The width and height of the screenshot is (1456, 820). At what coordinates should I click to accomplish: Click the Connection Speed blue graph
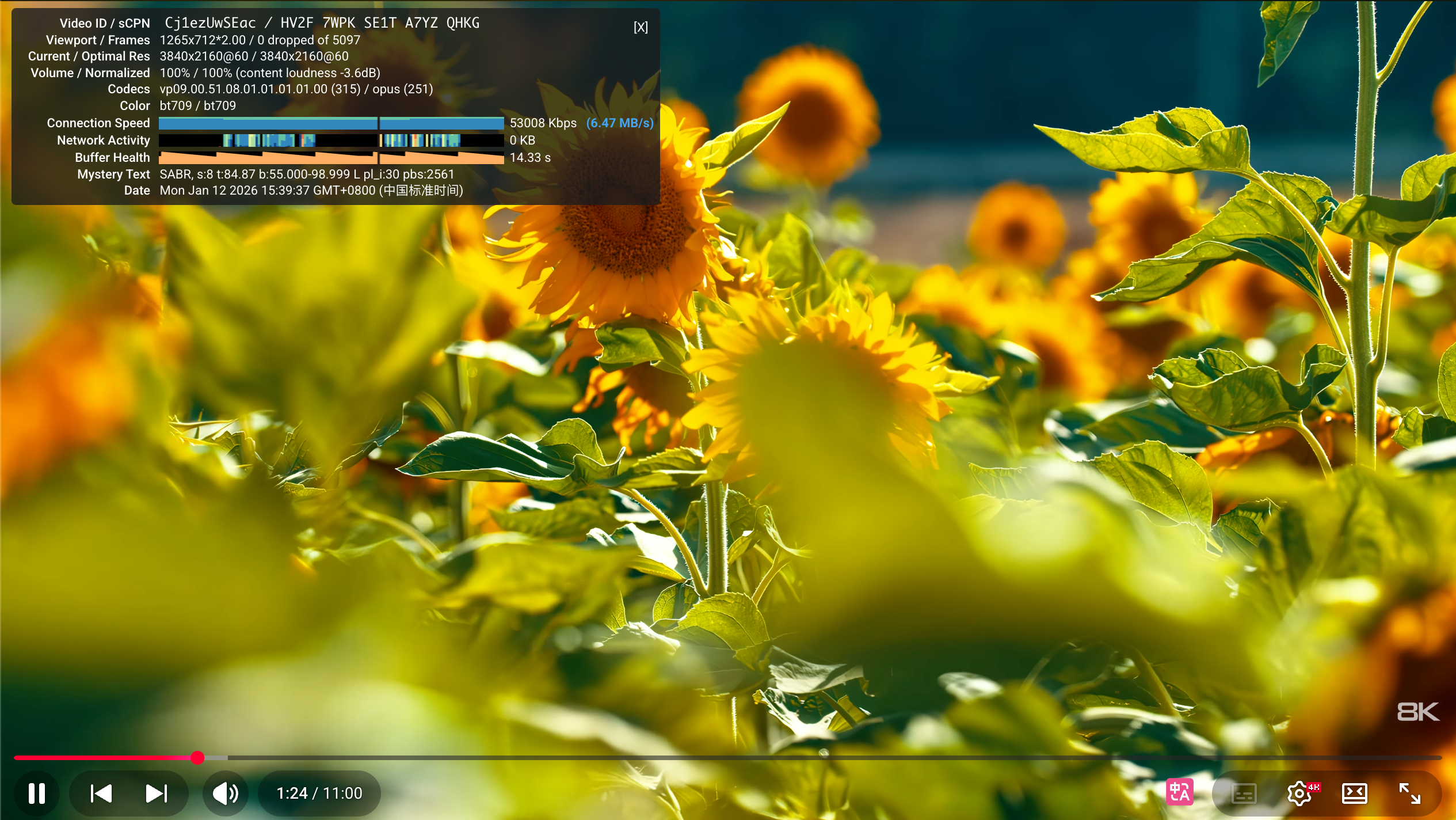[331, 123]
